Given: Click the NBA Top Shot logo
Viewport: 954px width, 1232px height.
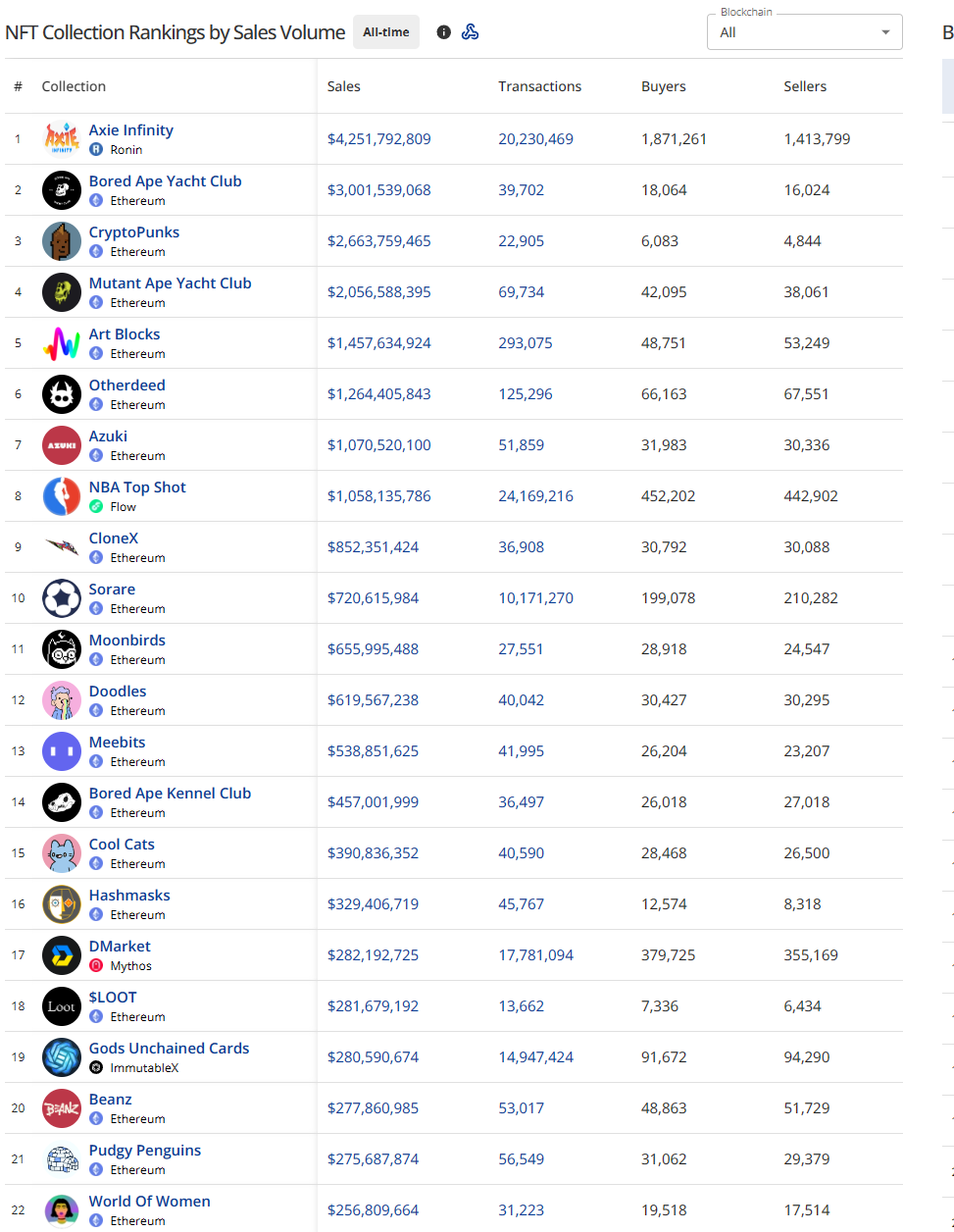Looking at the screenshot, I should [62, 496].
